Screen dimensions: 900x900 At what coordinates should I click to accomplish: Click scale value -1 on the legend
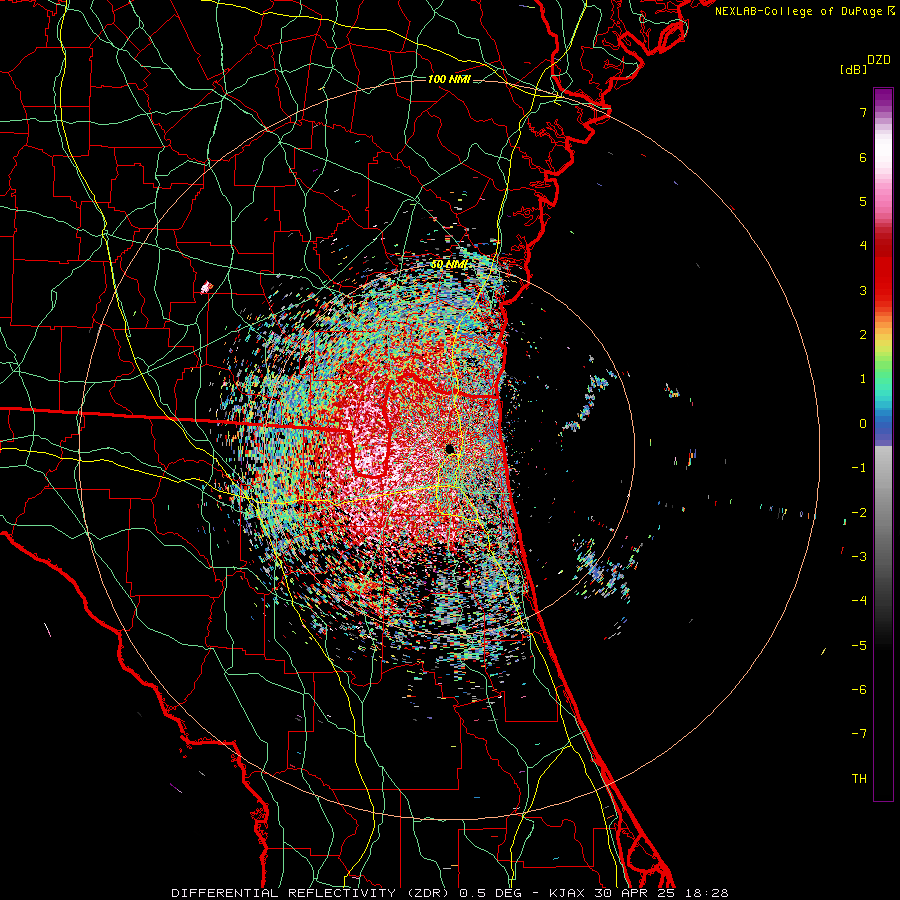click(859, 468)
